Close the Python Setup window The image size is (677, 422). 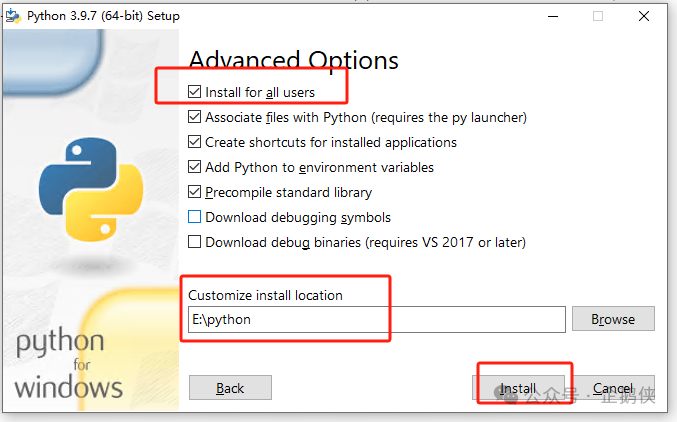click(x=644, y=16)
